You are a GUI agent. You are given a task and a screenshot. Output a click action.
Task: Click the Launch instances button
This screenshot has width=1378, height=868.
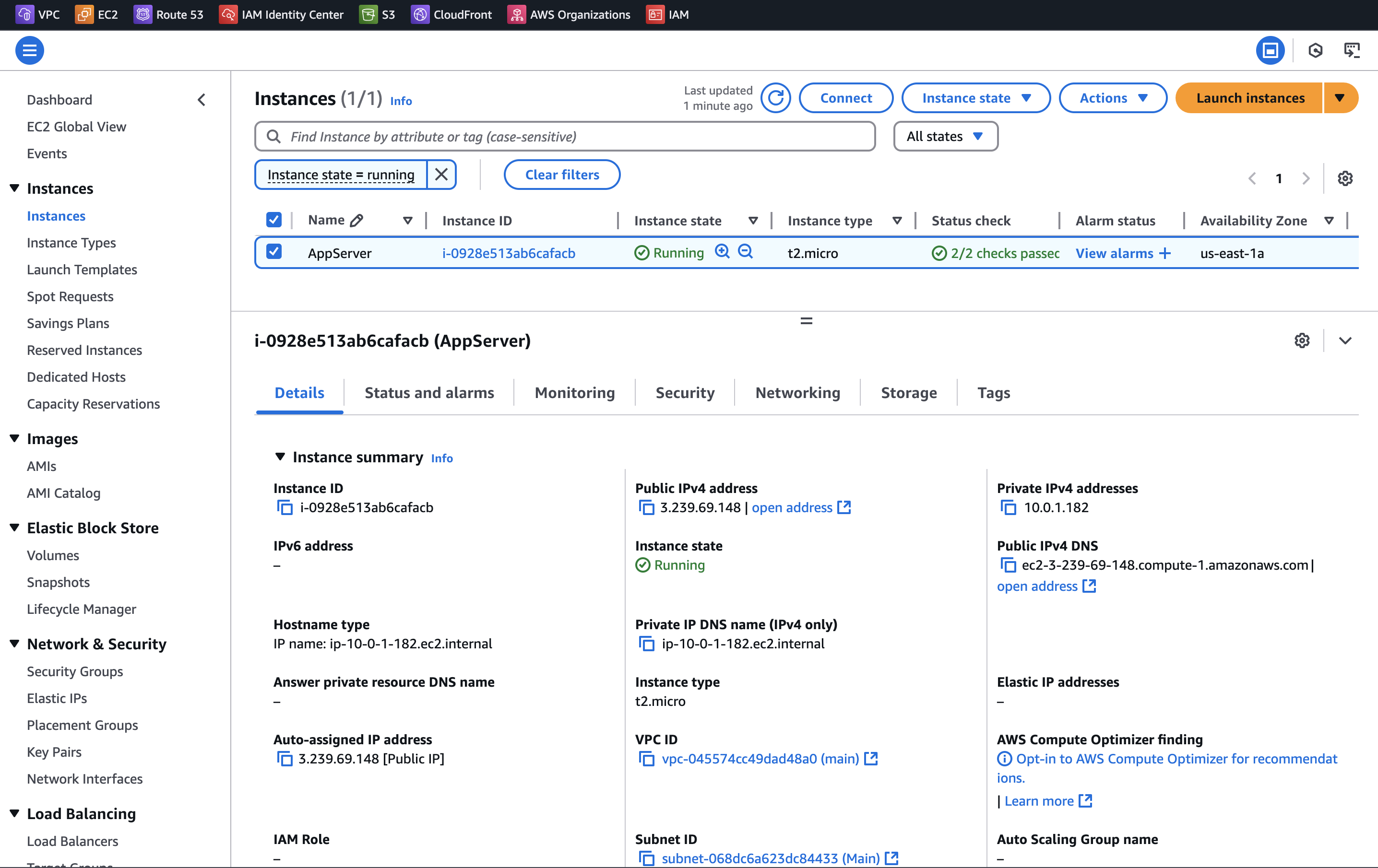point(1250,98)
